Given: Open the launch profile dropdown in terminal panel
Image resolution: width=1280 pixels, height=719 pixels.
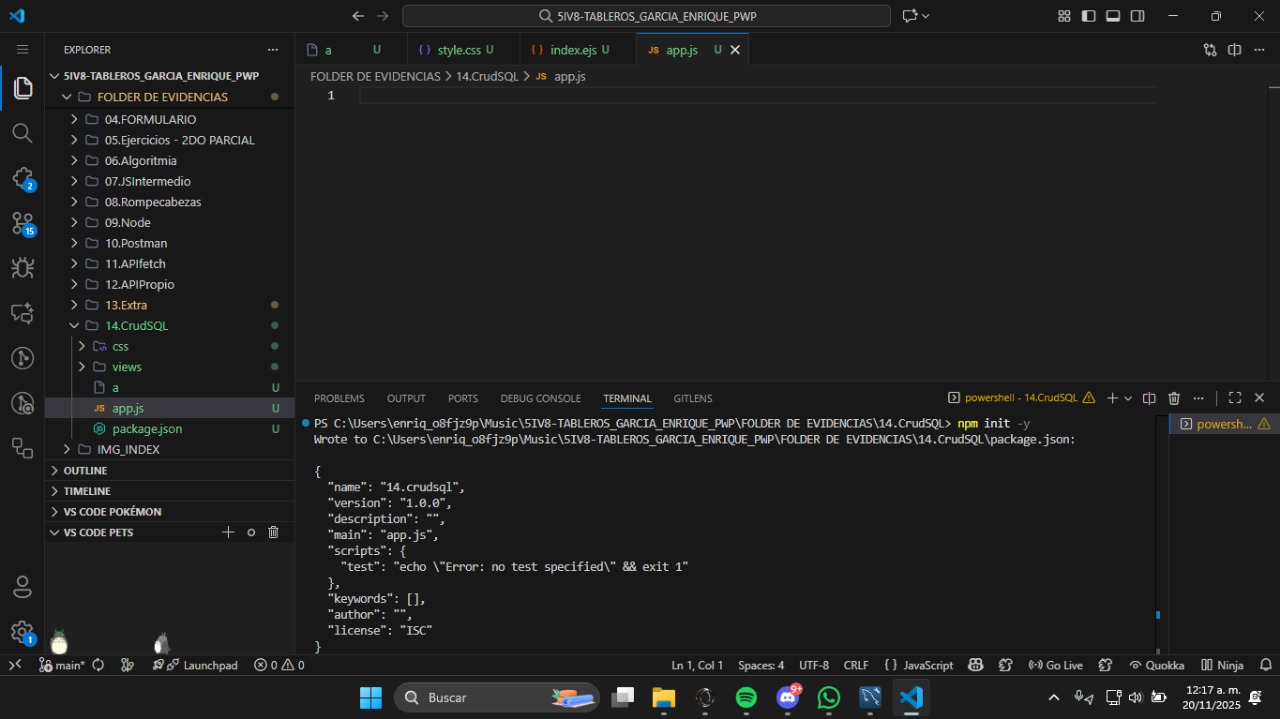Looking at the screenshot, I should (x=1128, y=397).
